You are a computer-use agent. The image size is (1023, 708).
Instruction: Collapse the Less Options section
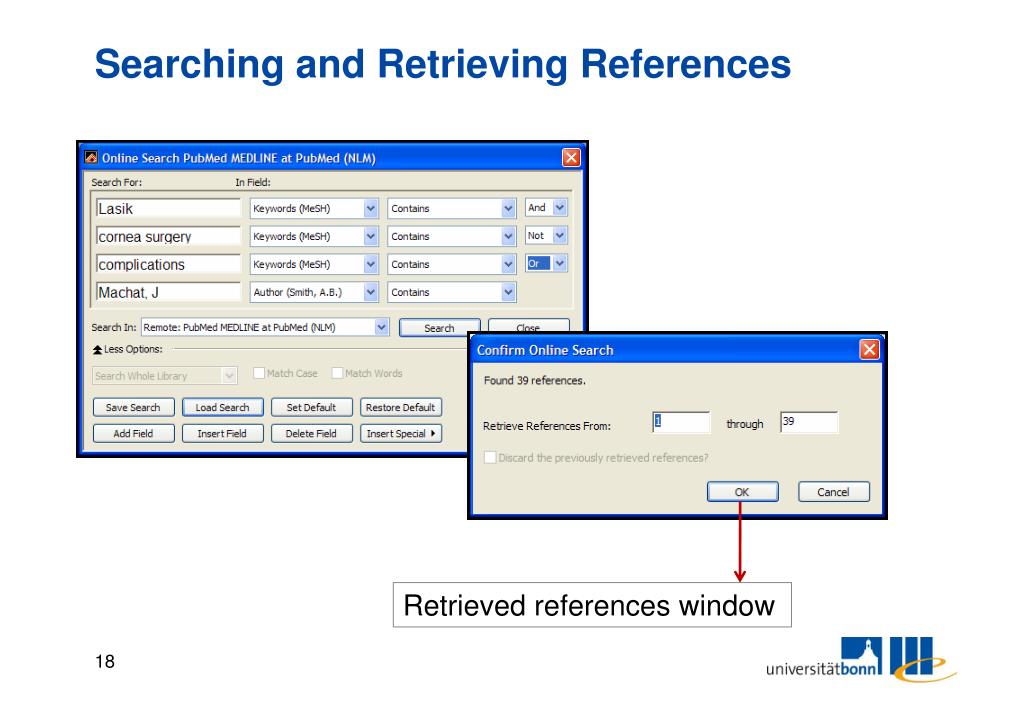pyautogui.click(x=98, y=350)
